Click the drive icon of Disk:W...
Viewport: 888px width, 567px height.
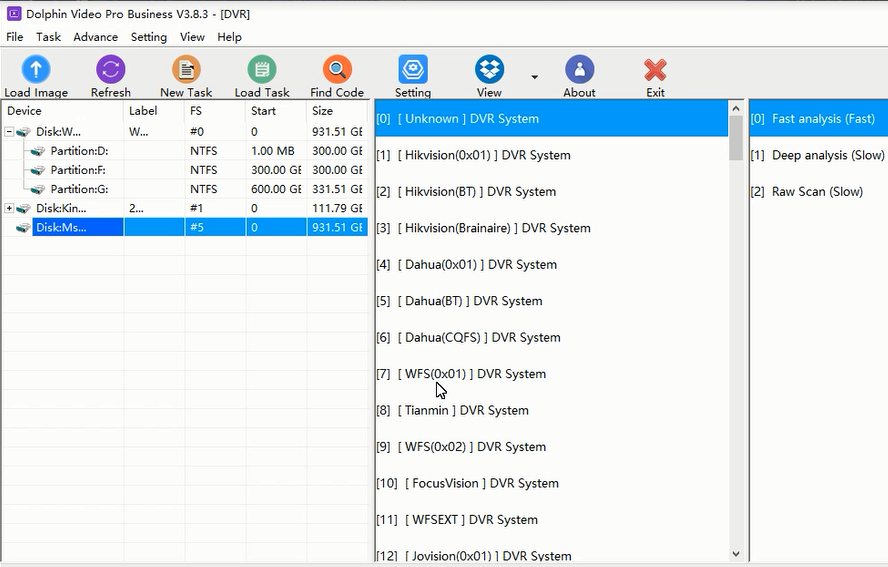point(24,132)
